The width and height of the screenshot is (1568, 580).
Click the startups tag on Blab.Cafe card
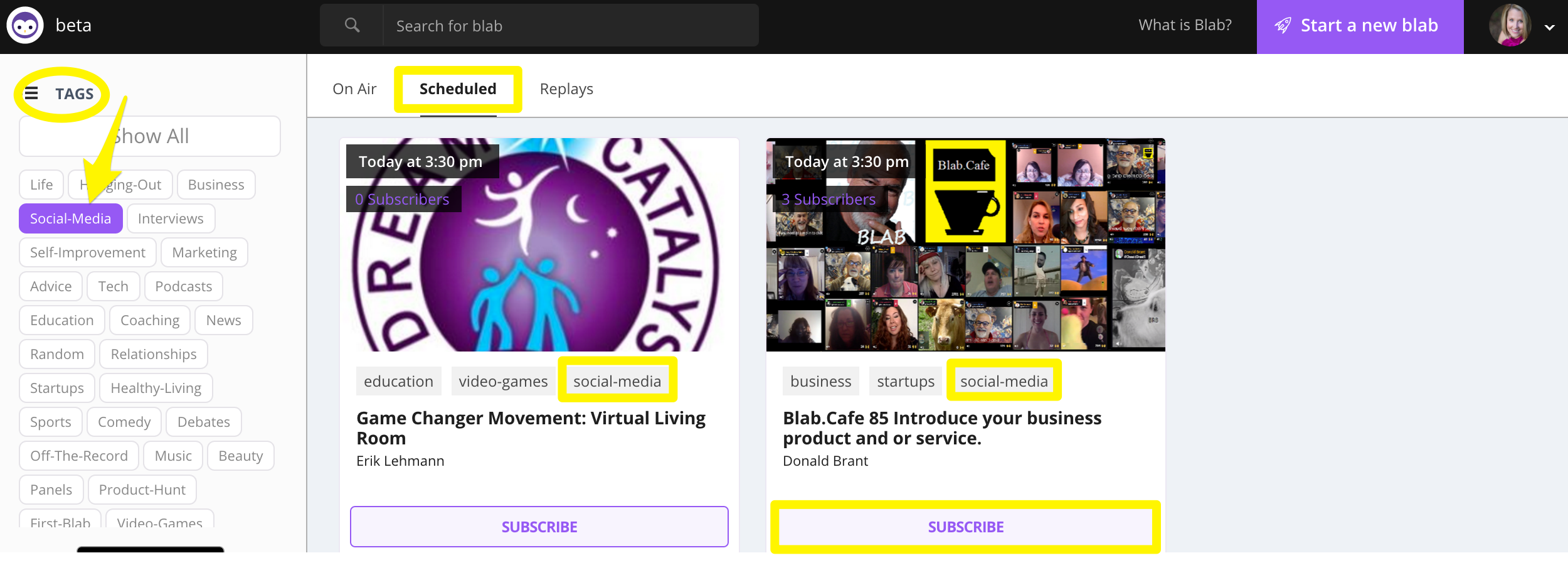click(x=906, y=381)
